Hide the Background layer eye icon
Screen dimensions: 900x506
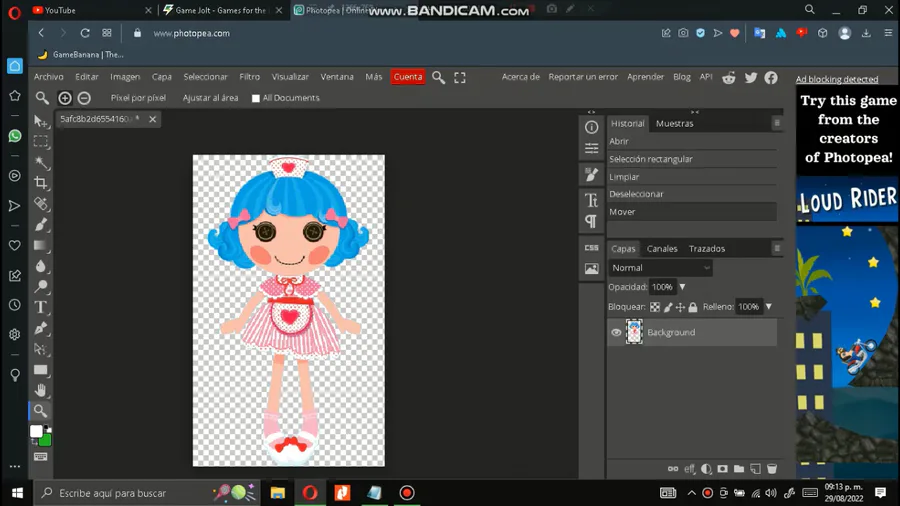616,333
